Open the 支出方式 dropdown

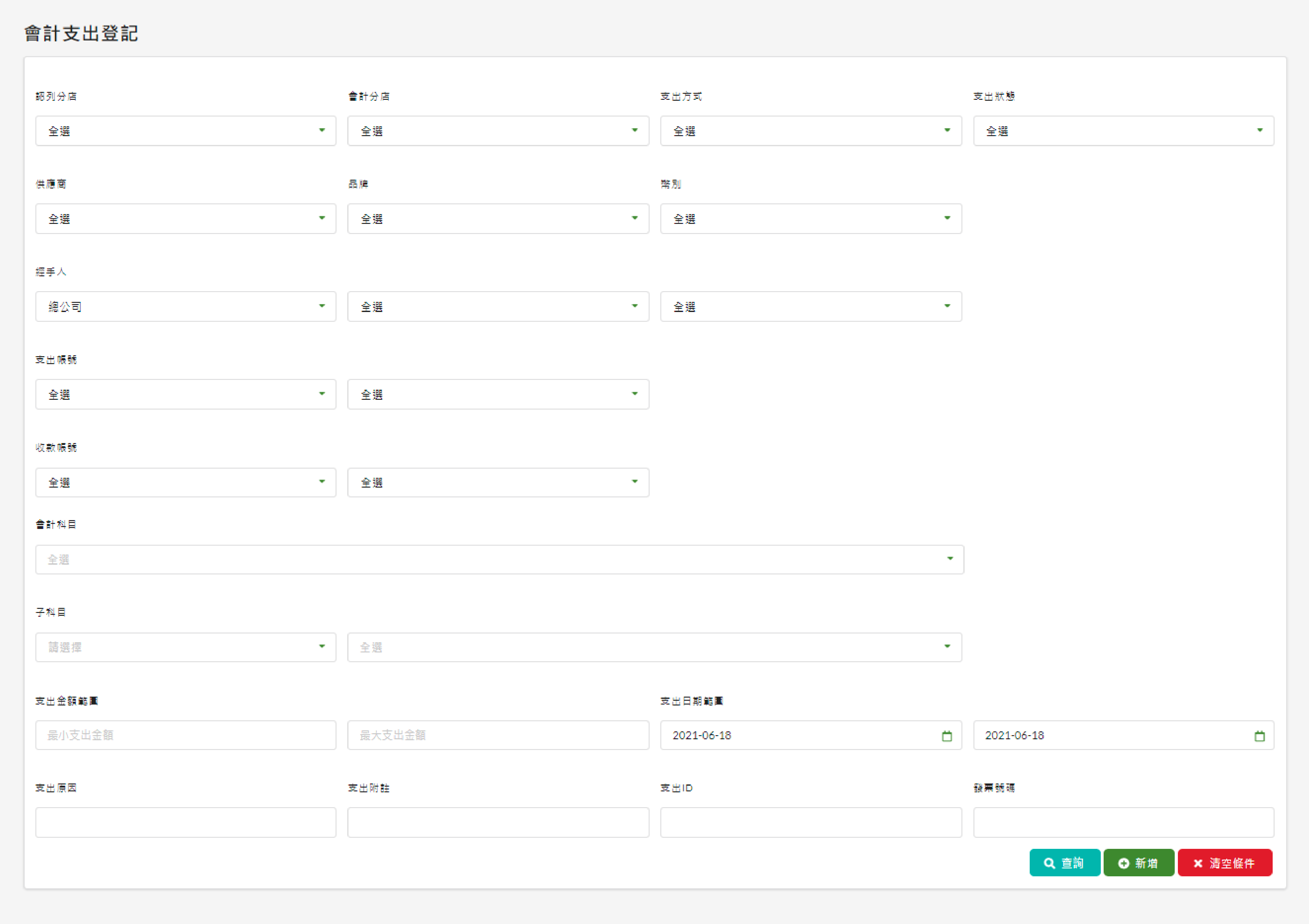[811, 131]
